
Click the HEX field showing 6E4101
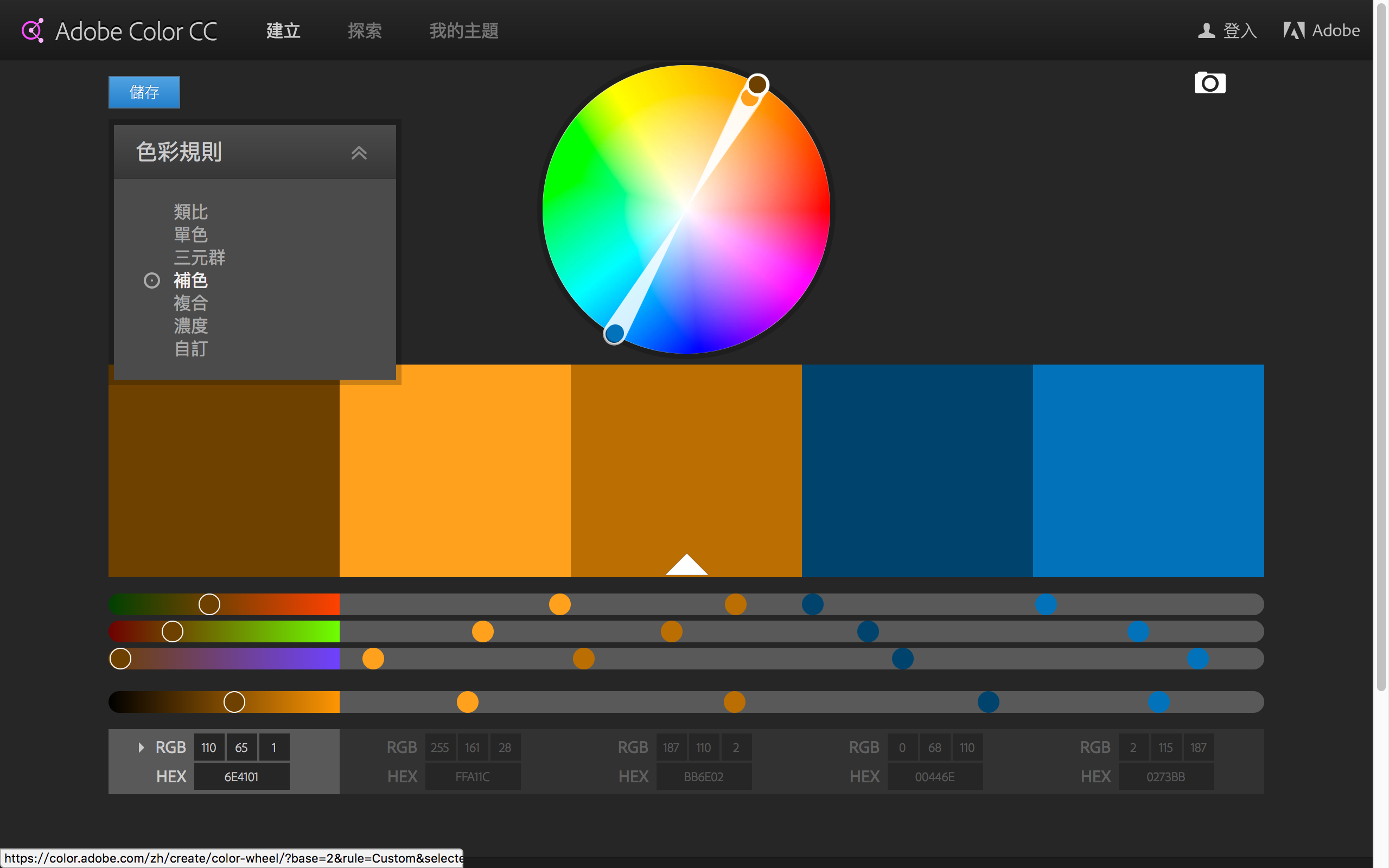click(x=241, y=777)
